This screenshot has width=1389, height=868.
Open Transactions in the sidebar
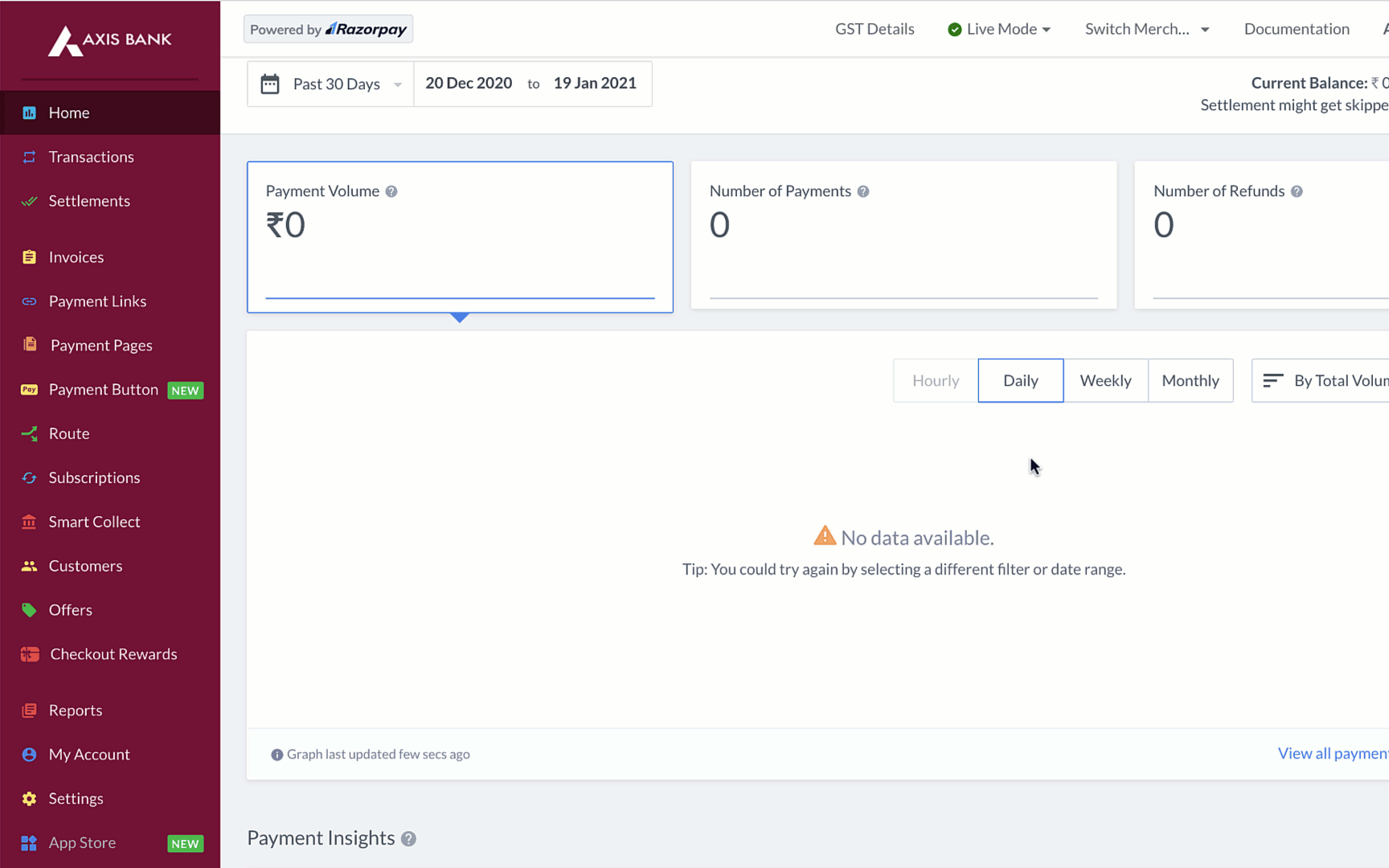(x=91, y=157)
